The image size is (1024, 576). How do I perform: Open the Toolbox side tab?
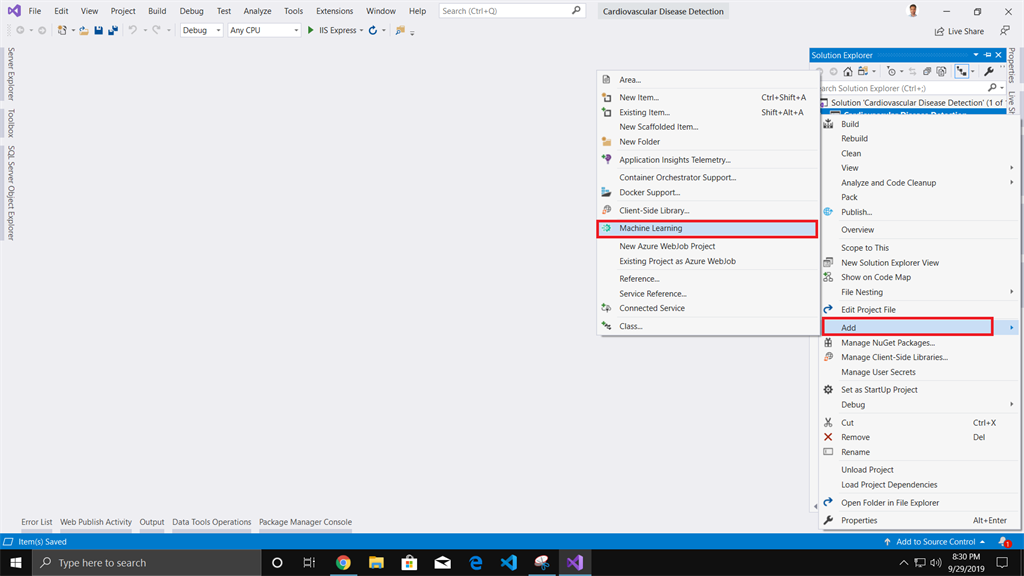click(x=11, y=123)
